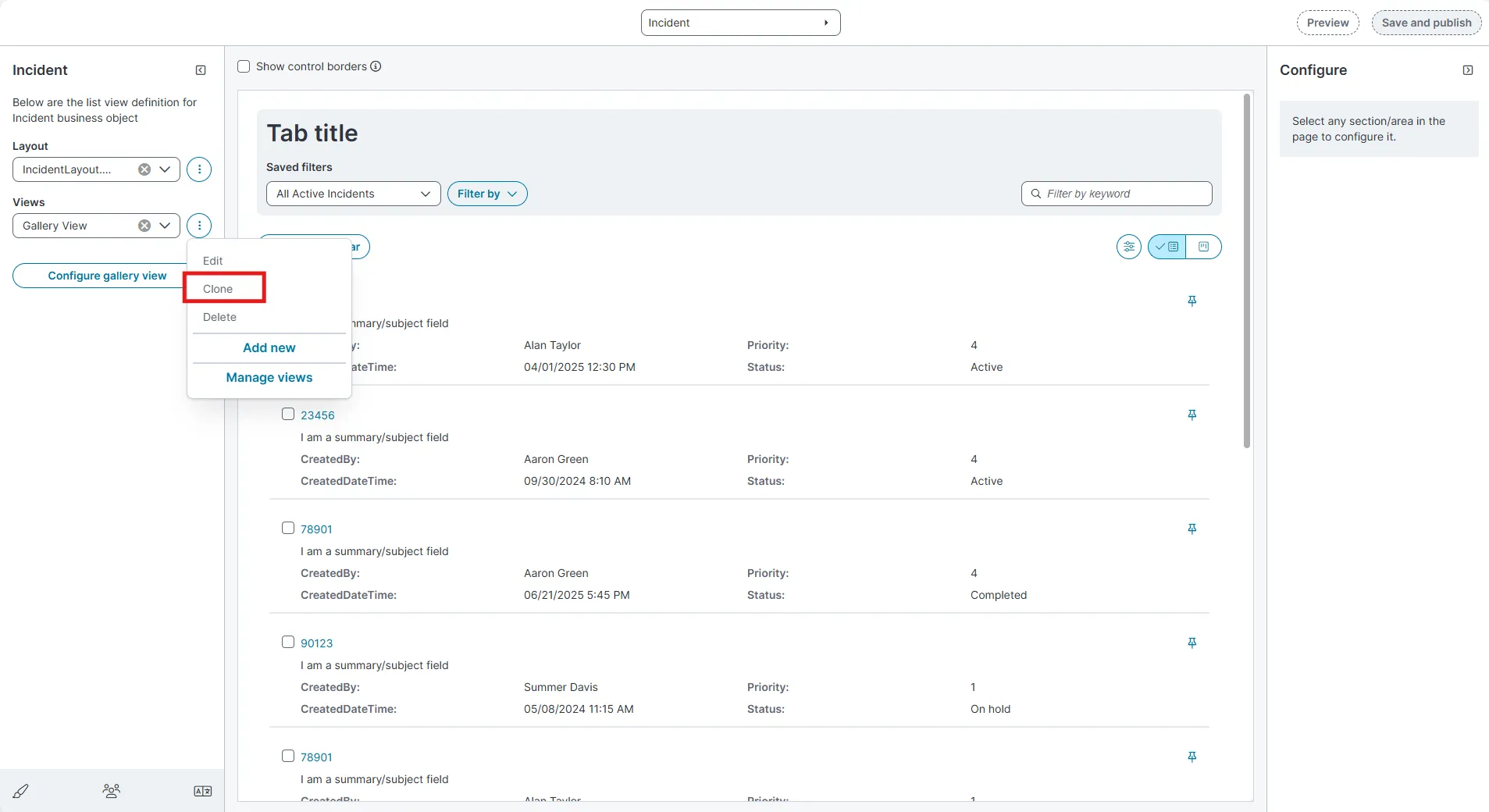This screenshot has width=1489, height=812.
Task: Click Configure gallery view button
Action: pos(107,276)
